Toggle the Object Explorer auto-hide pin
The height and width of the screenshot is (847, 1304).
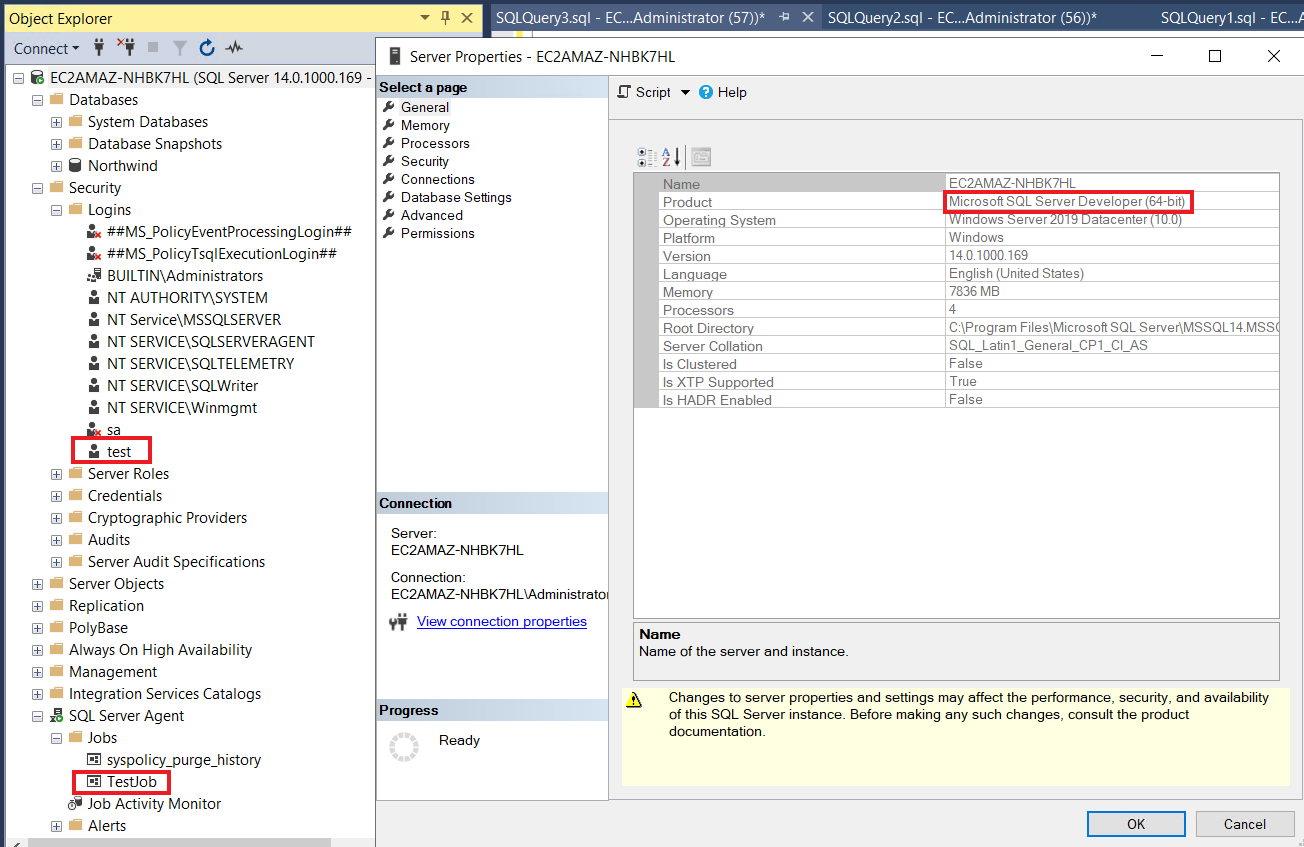(445, 18)
